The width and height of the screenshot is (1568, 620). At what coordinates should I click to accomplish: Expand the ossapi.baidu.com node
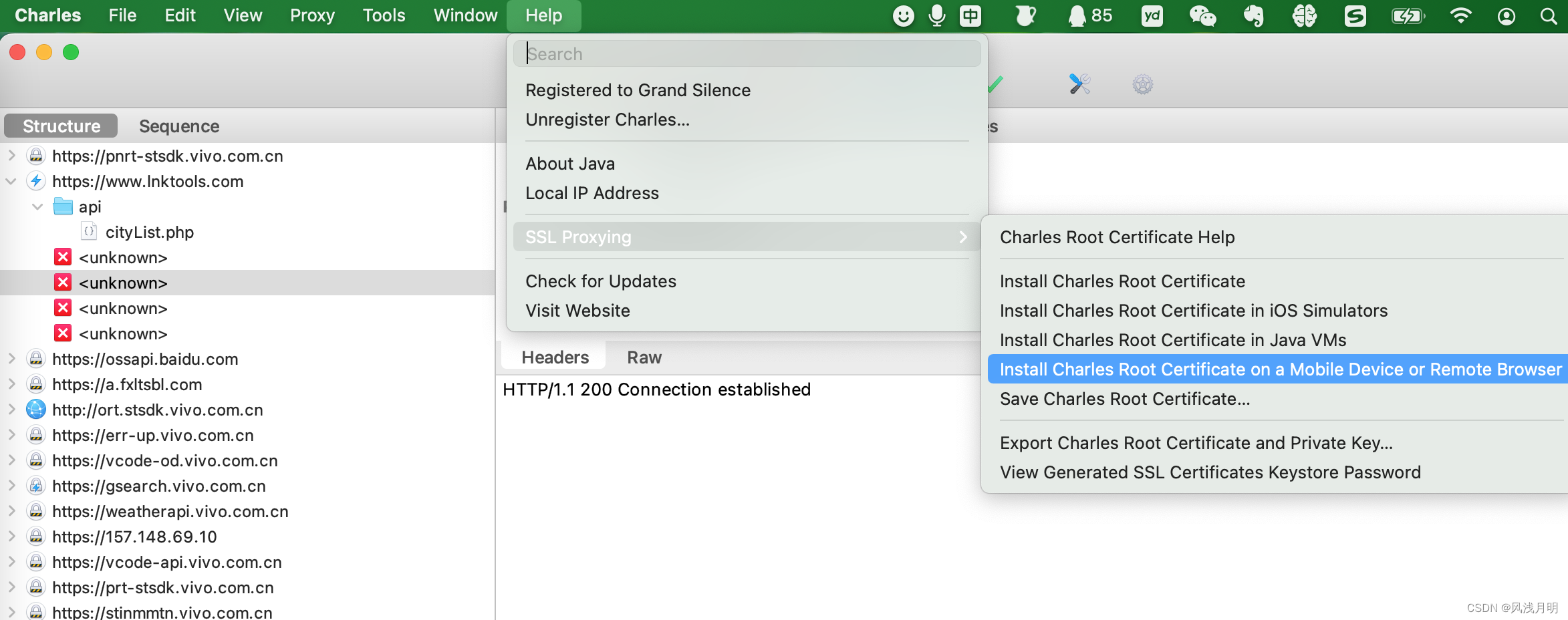(11, 359)
